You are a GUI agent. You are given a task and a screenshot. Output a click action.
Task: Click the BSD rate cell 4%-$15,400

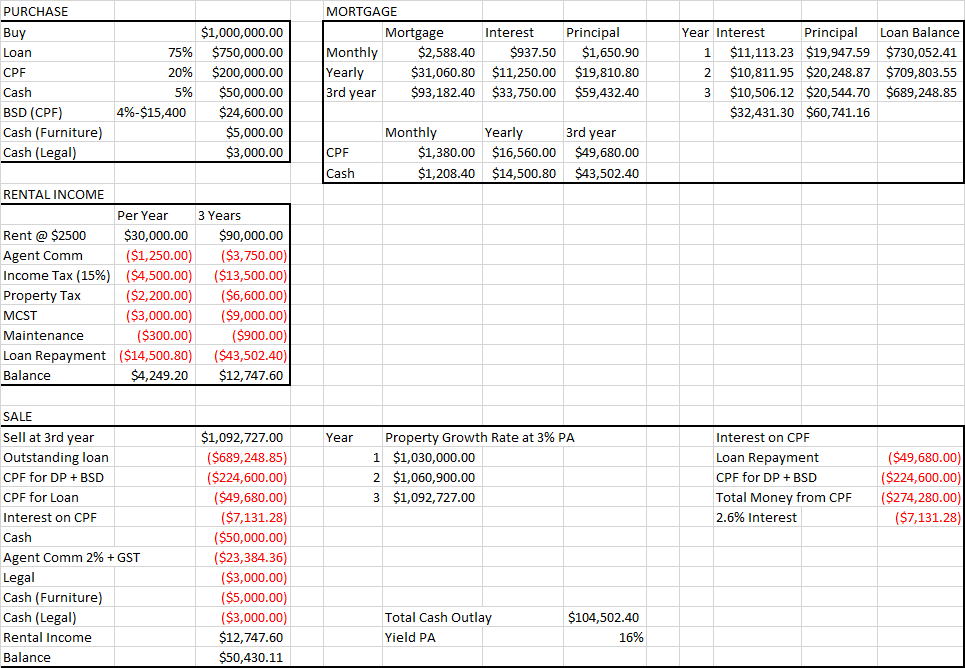[152, 112]
